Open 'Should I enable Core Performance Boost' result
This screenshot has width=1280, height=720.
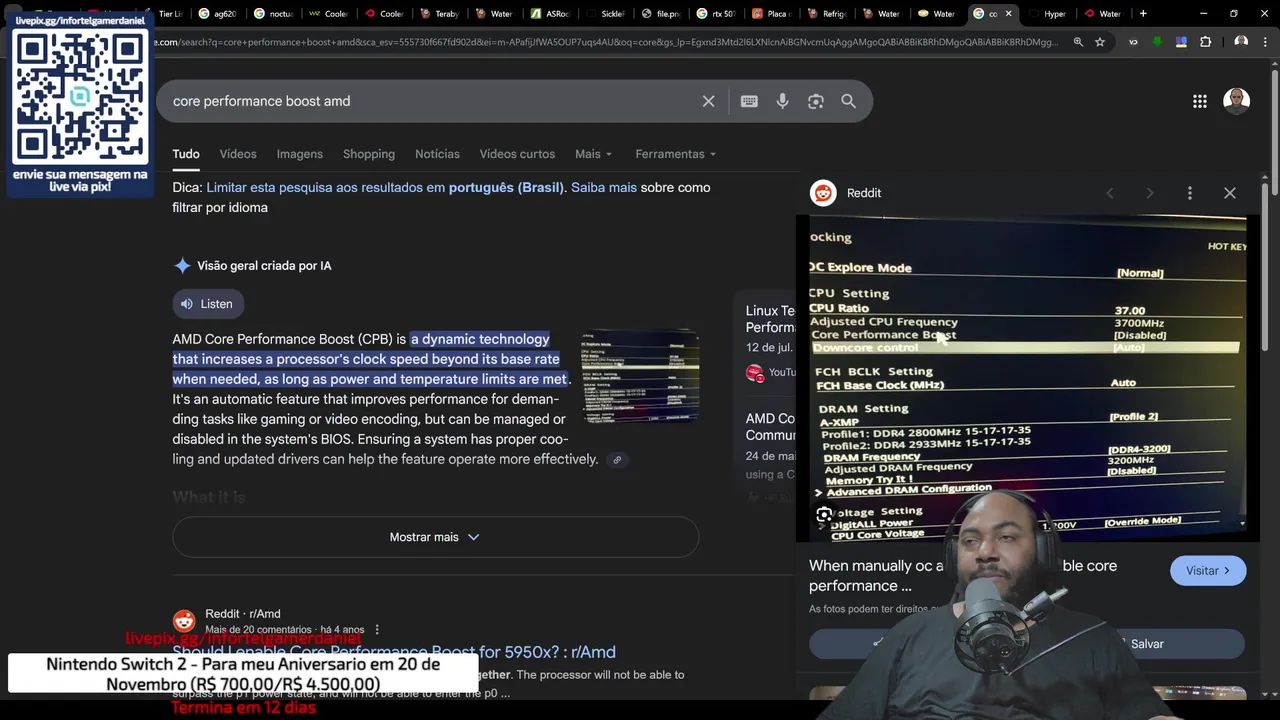[394, 652]
